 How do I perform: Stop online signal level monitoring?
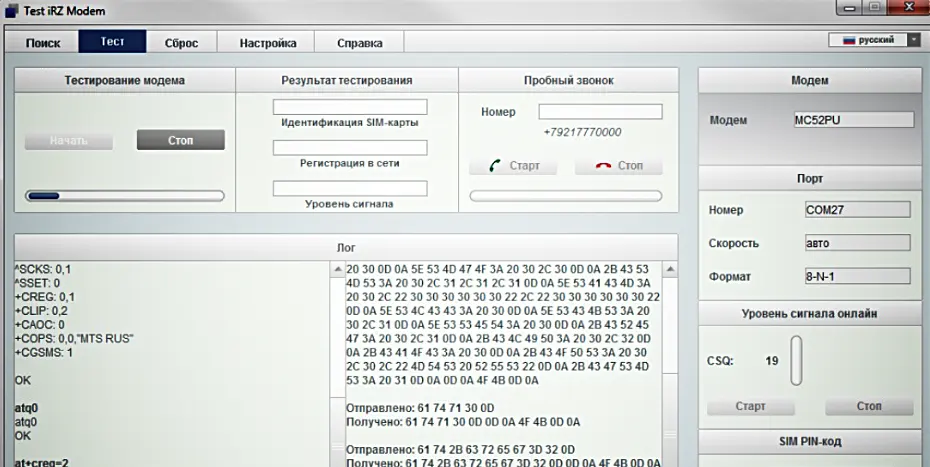click(869, 406)
